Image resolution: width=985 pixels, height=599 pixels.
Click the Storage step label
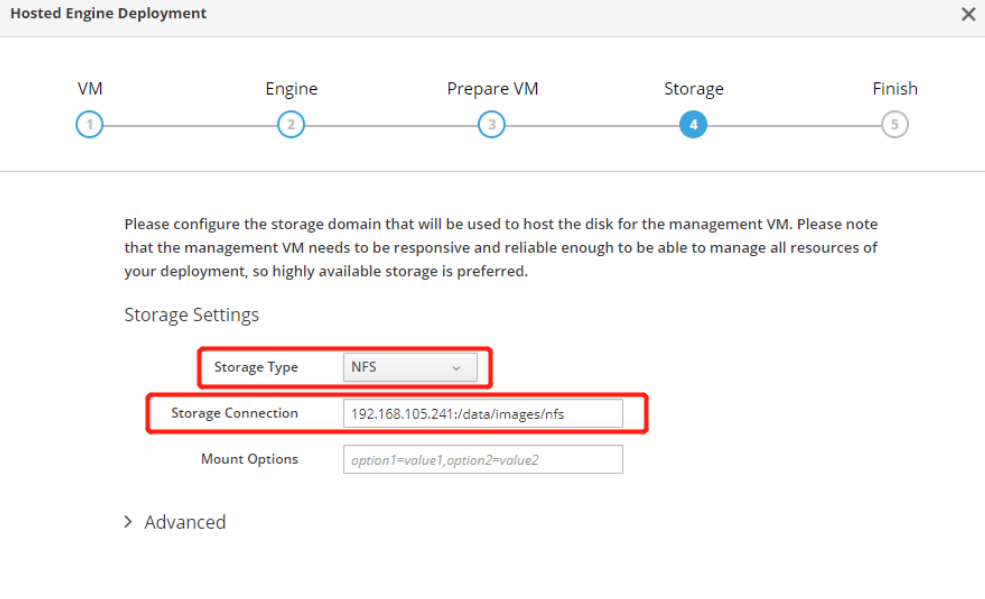(693, 89)
